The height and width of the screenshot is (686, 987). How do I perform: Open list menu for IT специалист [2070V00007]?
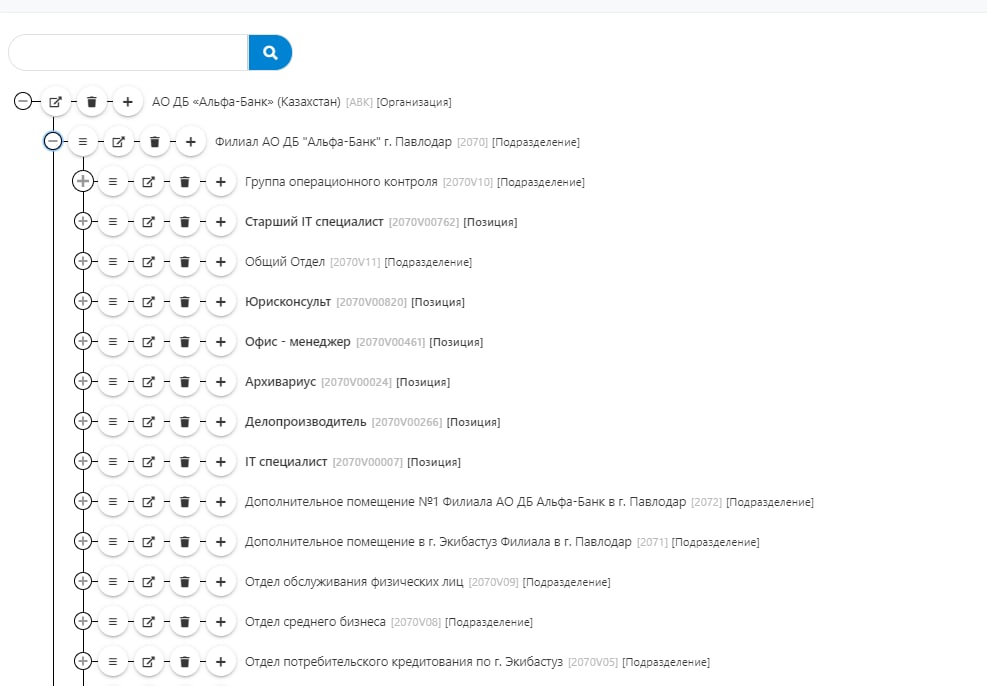113,461
